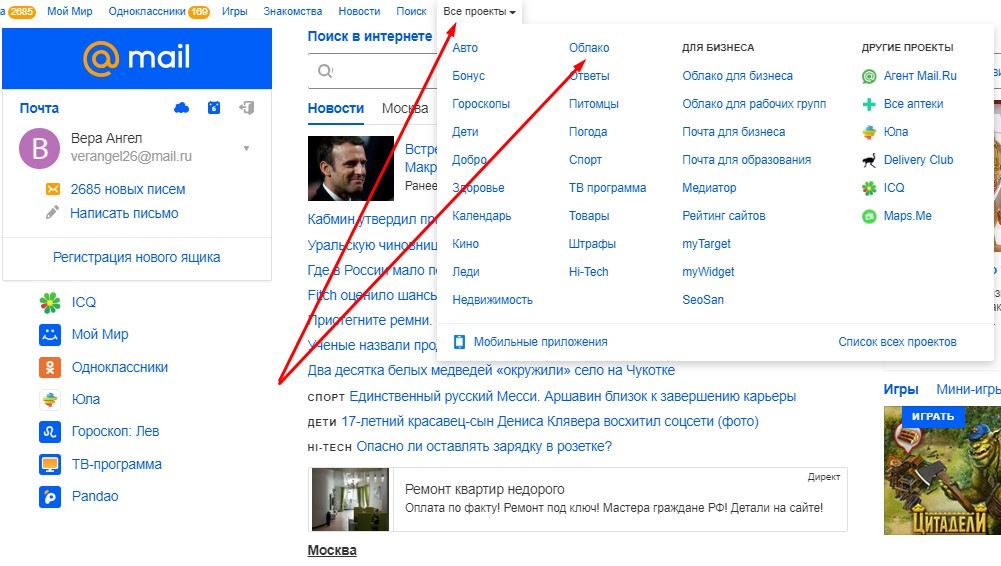Click the Юла icon in other projects
The image size is (1001, 566).
click(869, 132)
